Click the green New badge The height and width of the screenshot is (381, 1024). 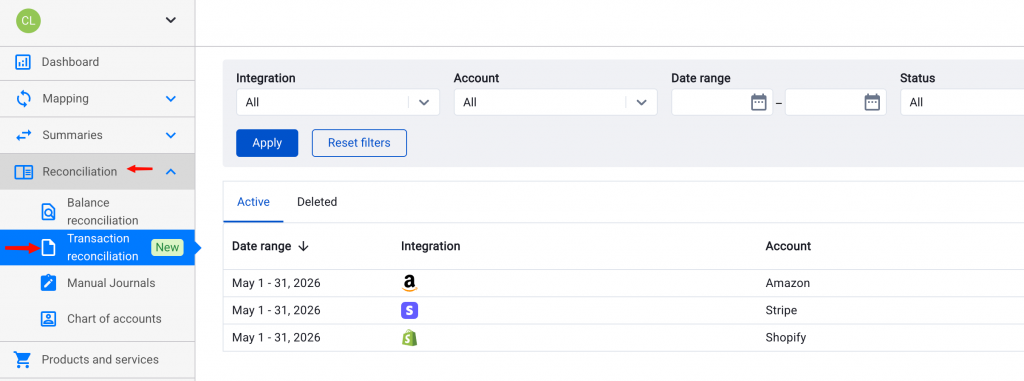pyautogui.click(x=167, y=247)
